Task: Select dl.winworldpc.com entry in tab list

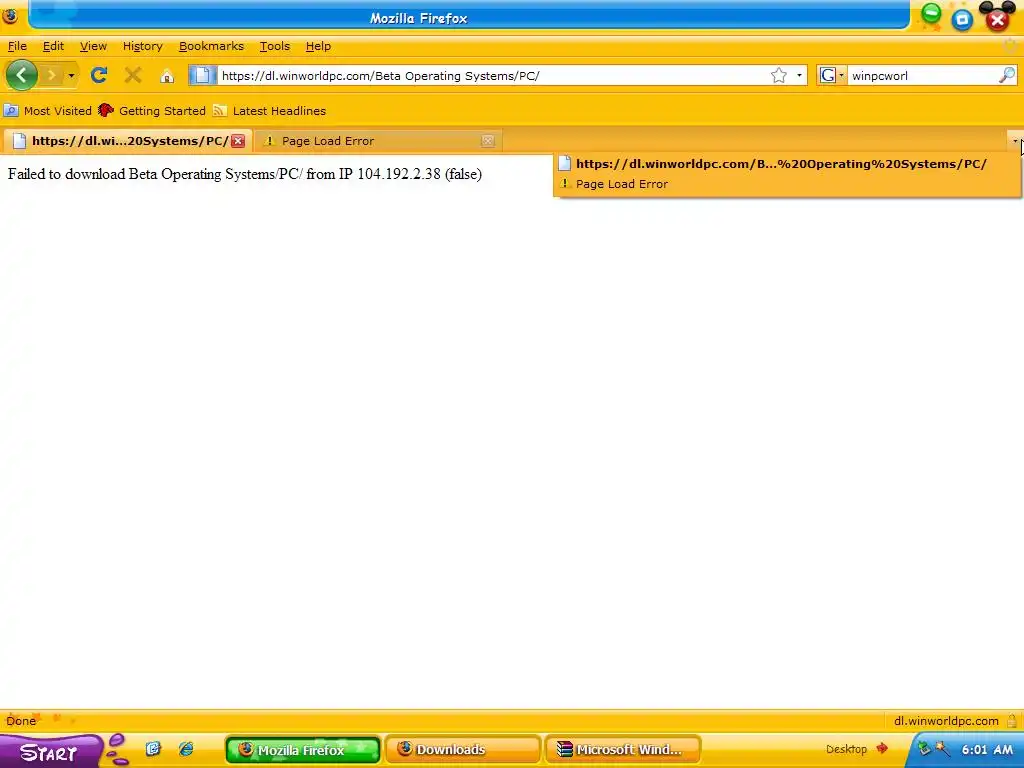Action: (x=786, y=164)
